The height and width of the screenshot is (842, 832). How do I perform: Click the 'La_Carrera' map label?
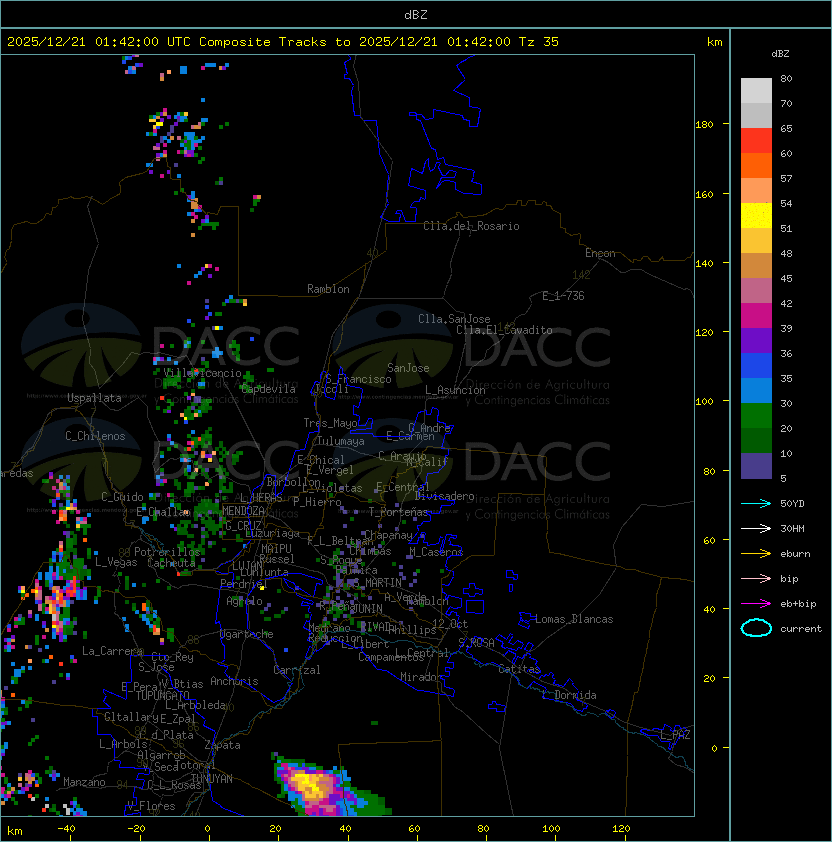[x=112, y=651]
